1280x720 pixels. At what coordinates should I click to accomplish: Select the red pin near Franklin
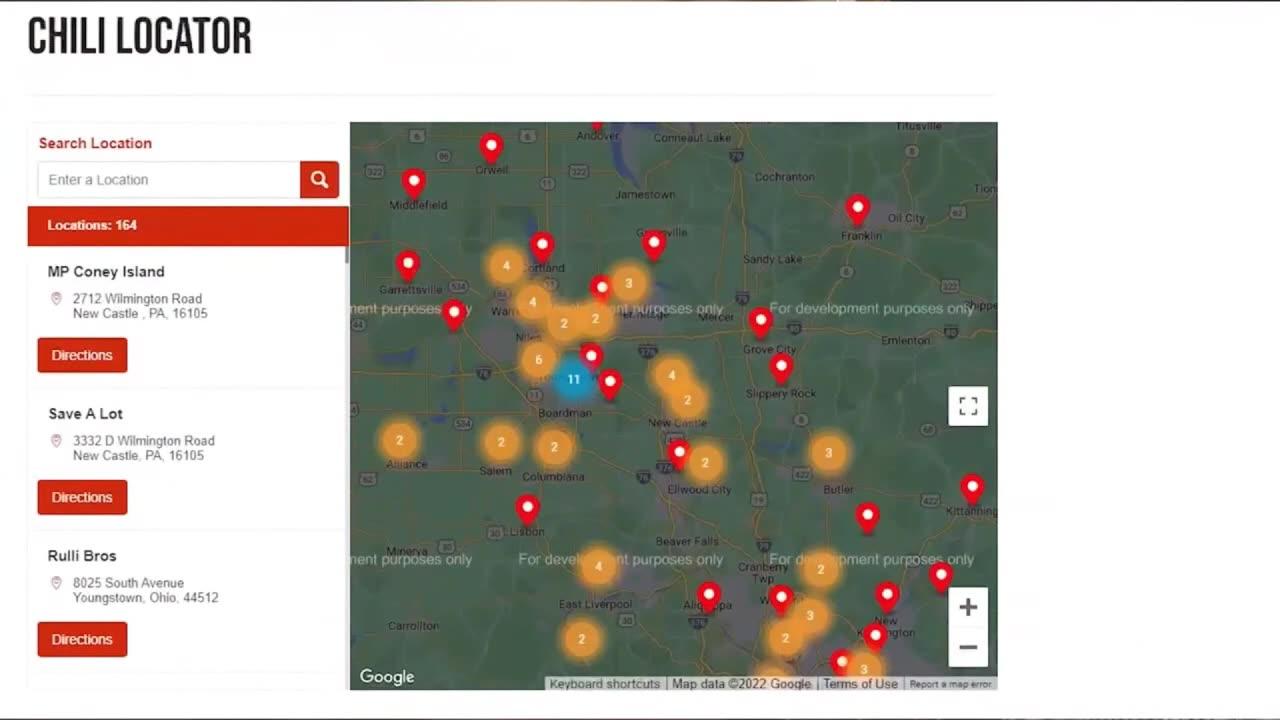[857, 211]
